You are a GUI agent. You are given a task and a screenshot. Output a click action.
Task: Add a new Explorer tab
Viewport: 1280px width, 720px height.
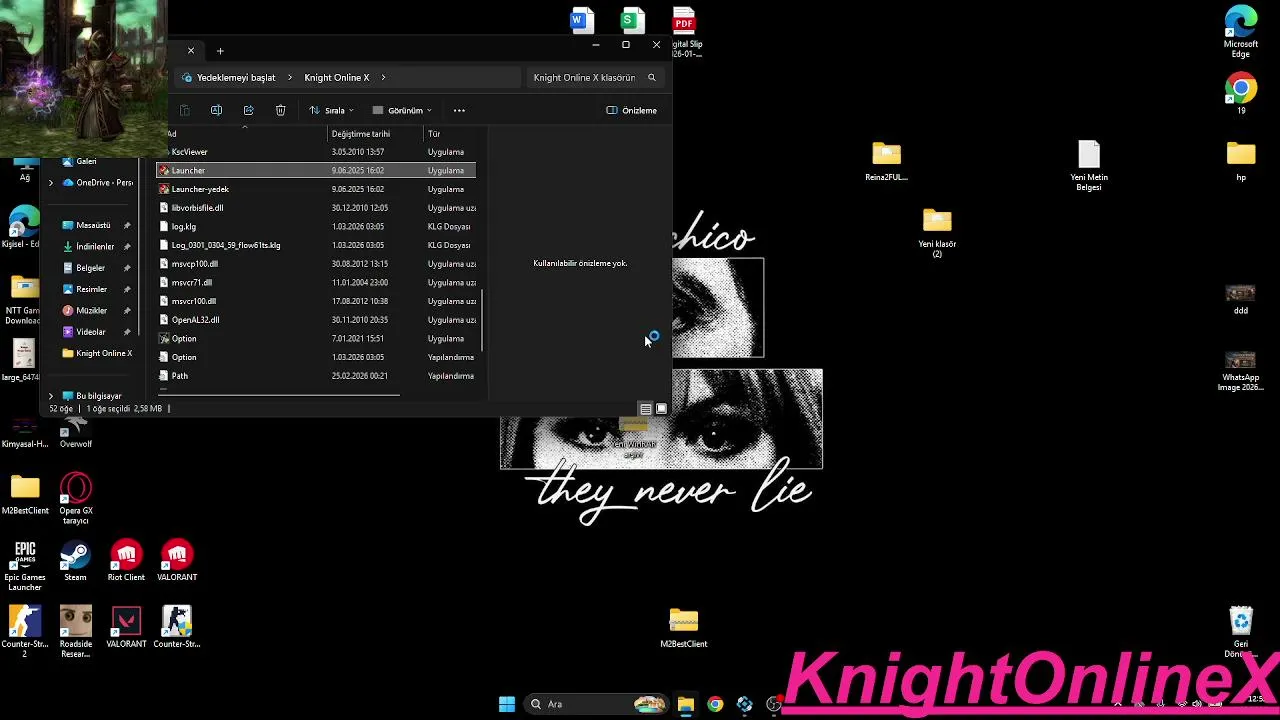tap(220, 51)
